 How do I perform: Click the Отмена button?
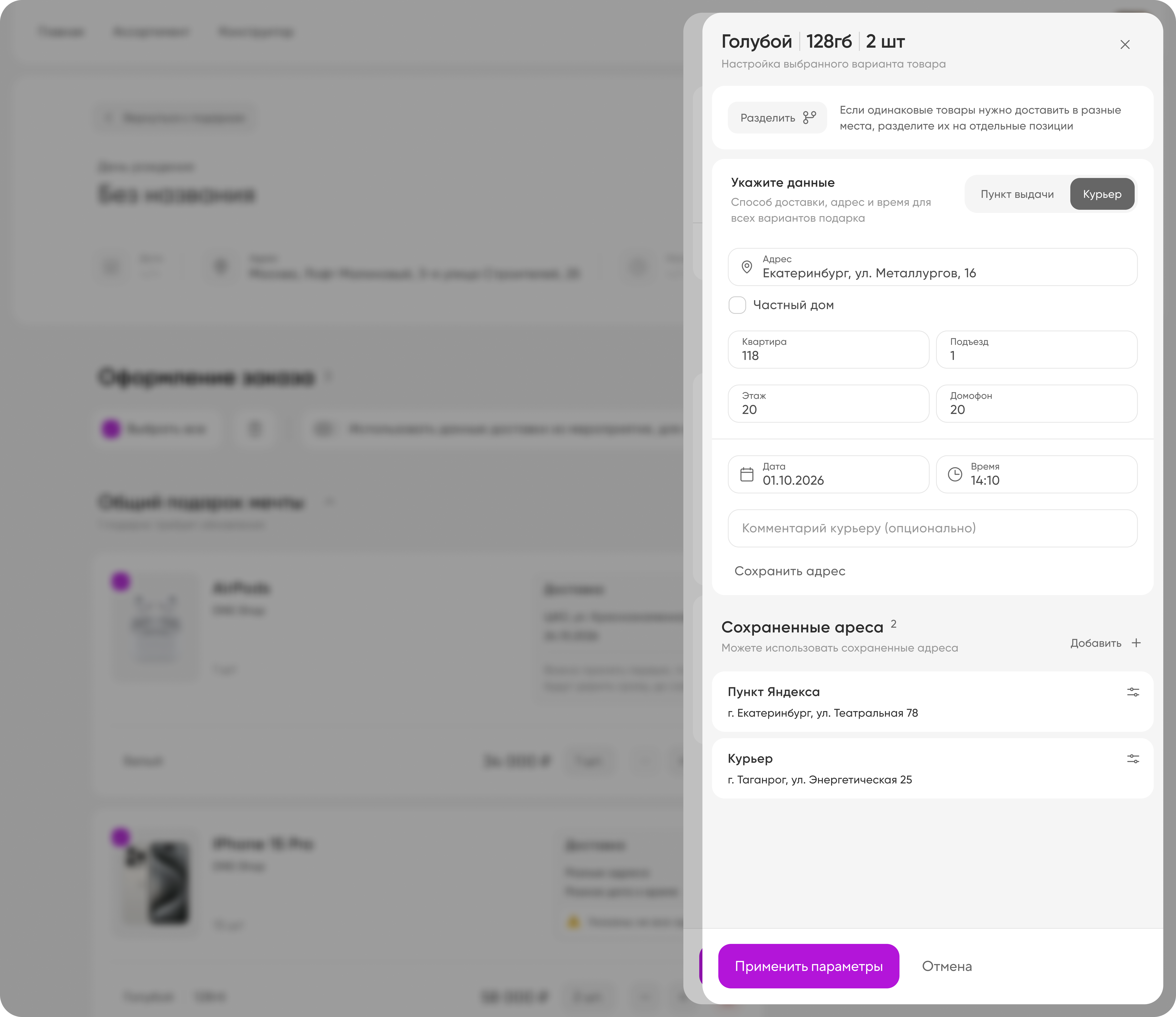947,966
